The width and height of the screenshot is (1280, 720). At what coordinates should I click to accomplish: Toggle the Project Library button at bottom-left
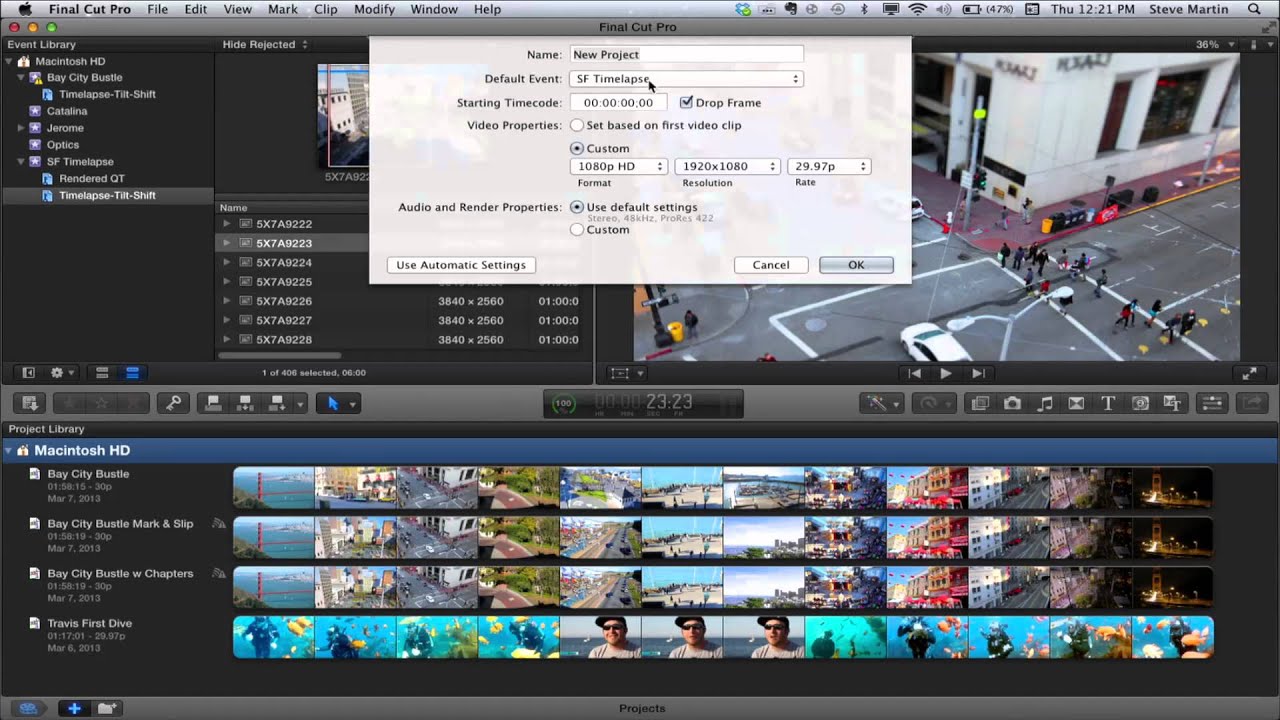click(29, 708)
